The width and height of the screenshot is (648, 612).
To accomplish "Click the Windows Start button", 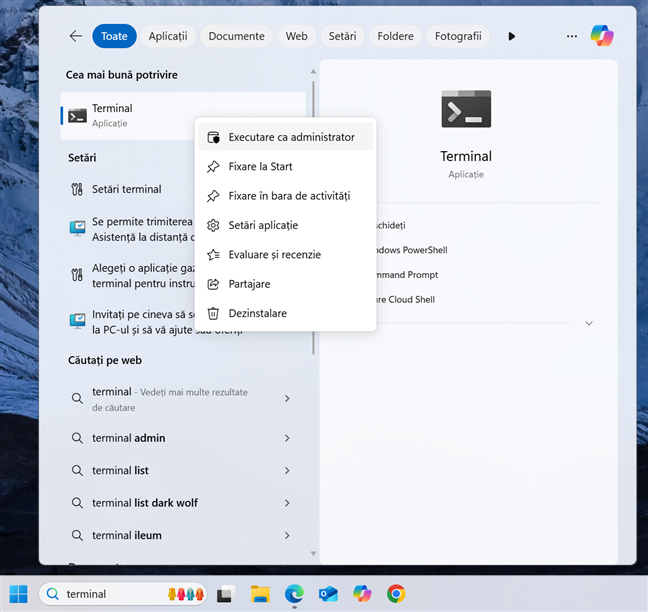I will pos(19,594).
